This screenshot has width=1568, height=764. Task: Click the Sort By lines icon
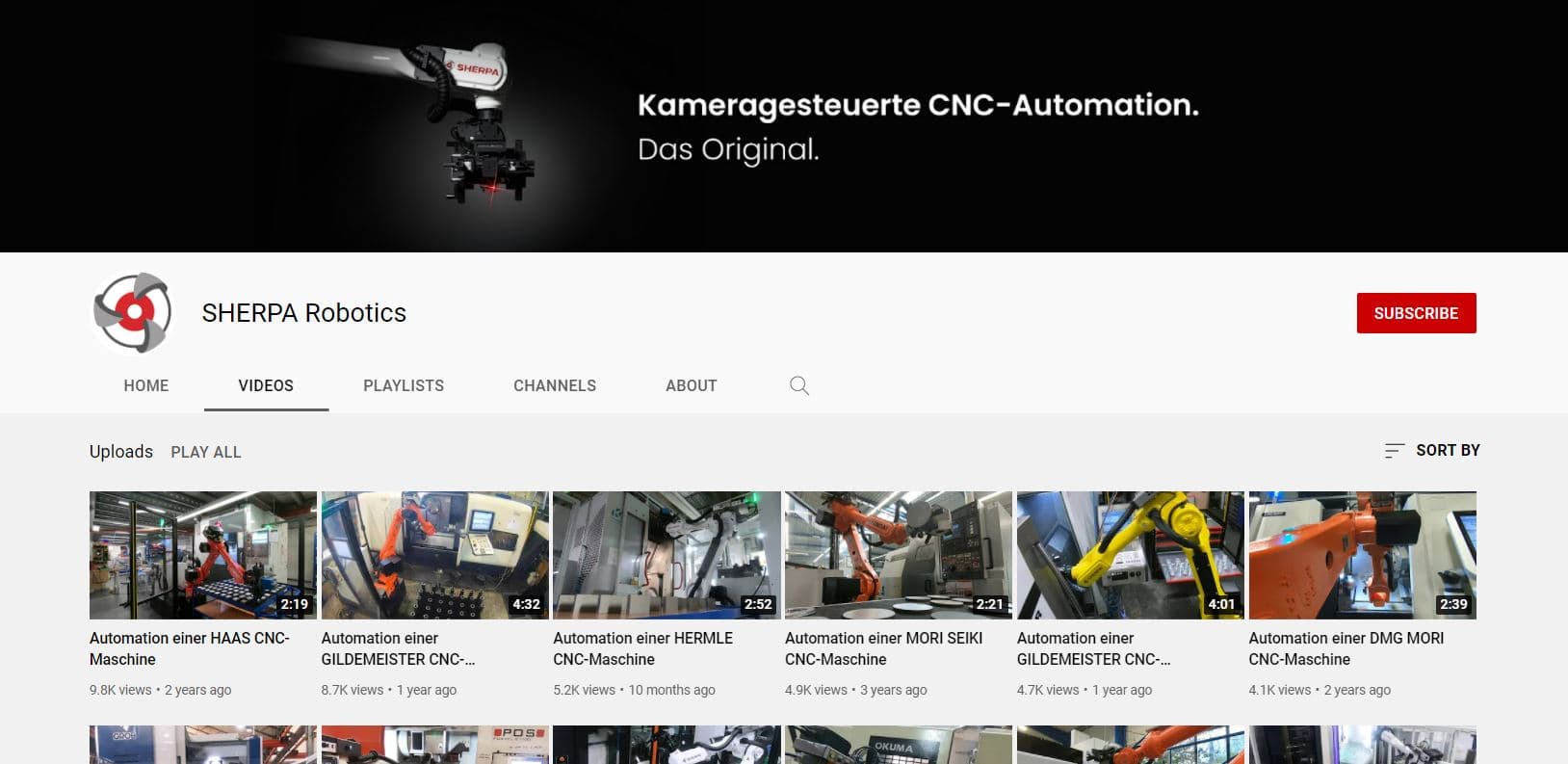point(1394,450)
